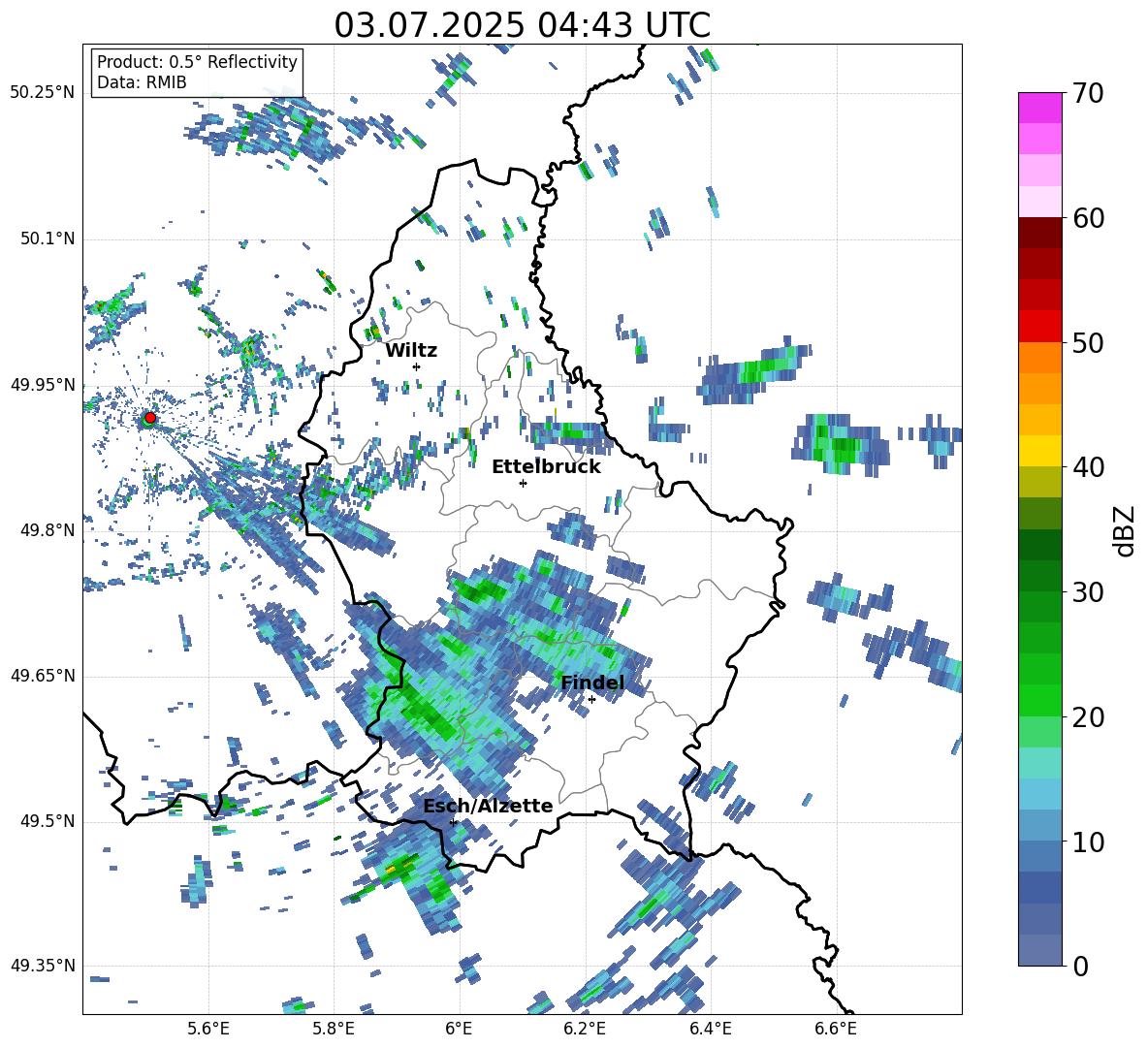Click the 50.25°N latitude label
Viewport: 1148px width, 1048px height.
(43, 93)
